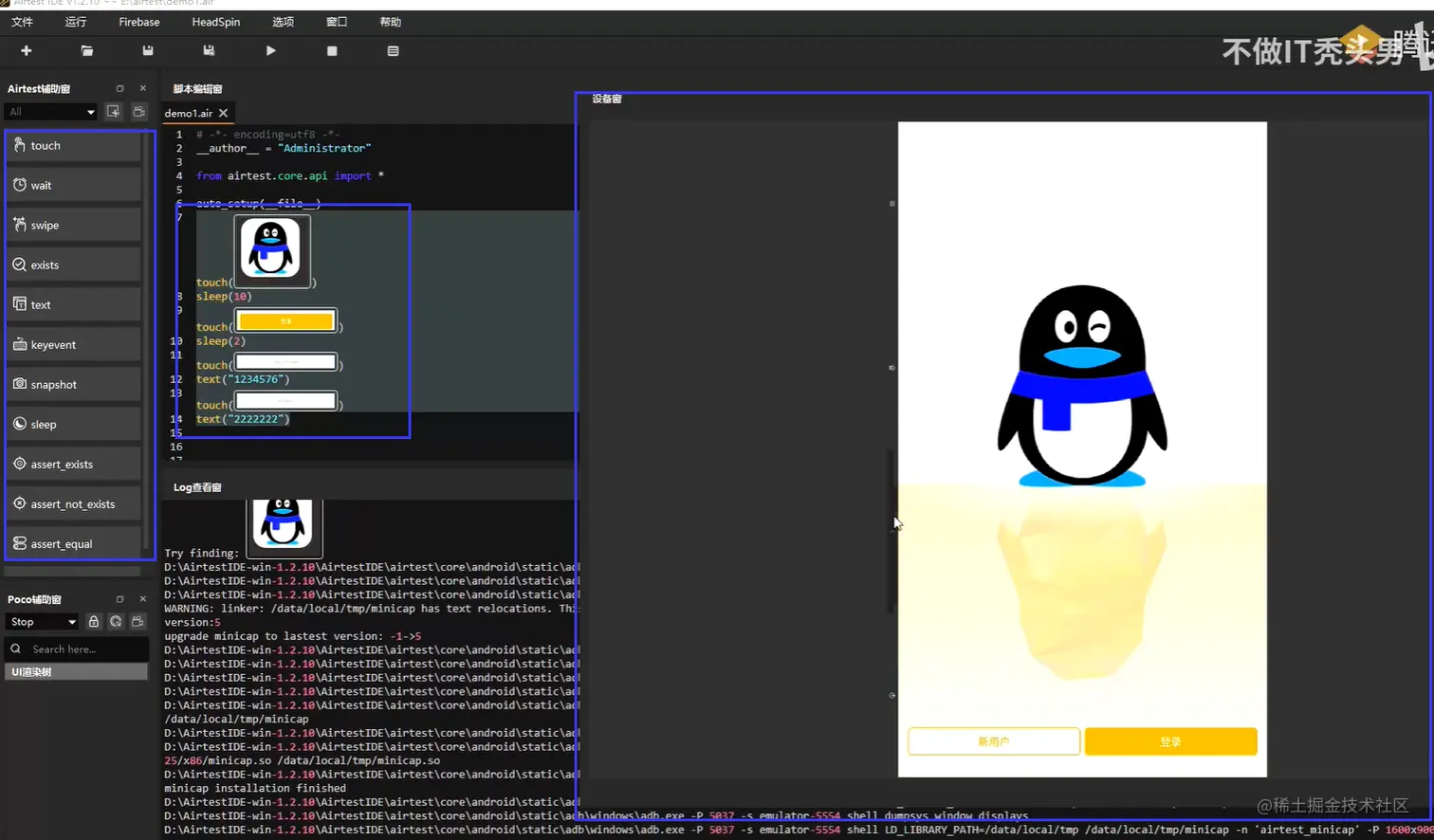Insert an exists command
Image resolution: width=1434 pixels, height=840 pixels.
75,265
